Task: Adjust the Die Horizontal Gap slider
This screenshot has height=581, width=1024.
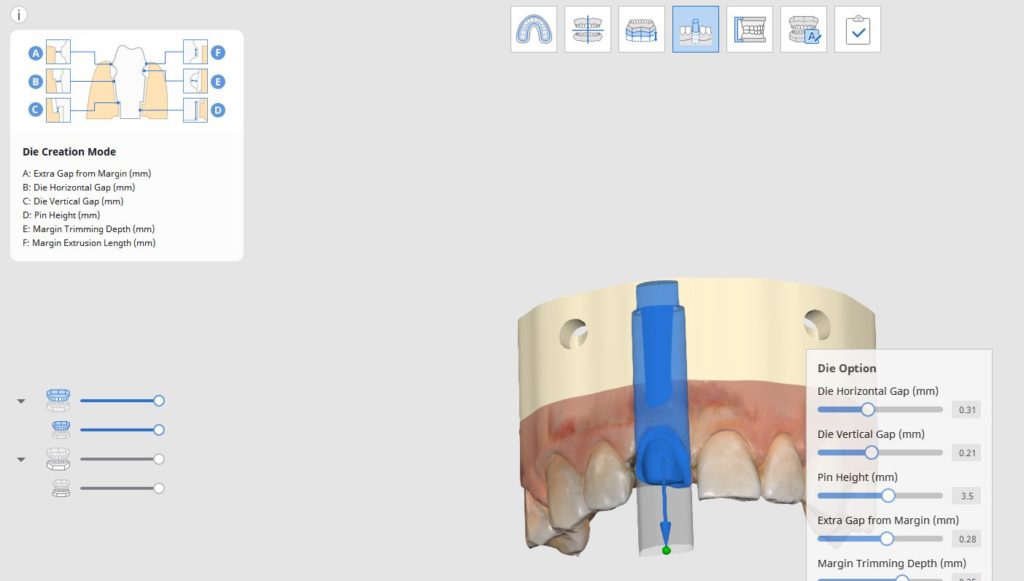Action: [x=867, y=409]
